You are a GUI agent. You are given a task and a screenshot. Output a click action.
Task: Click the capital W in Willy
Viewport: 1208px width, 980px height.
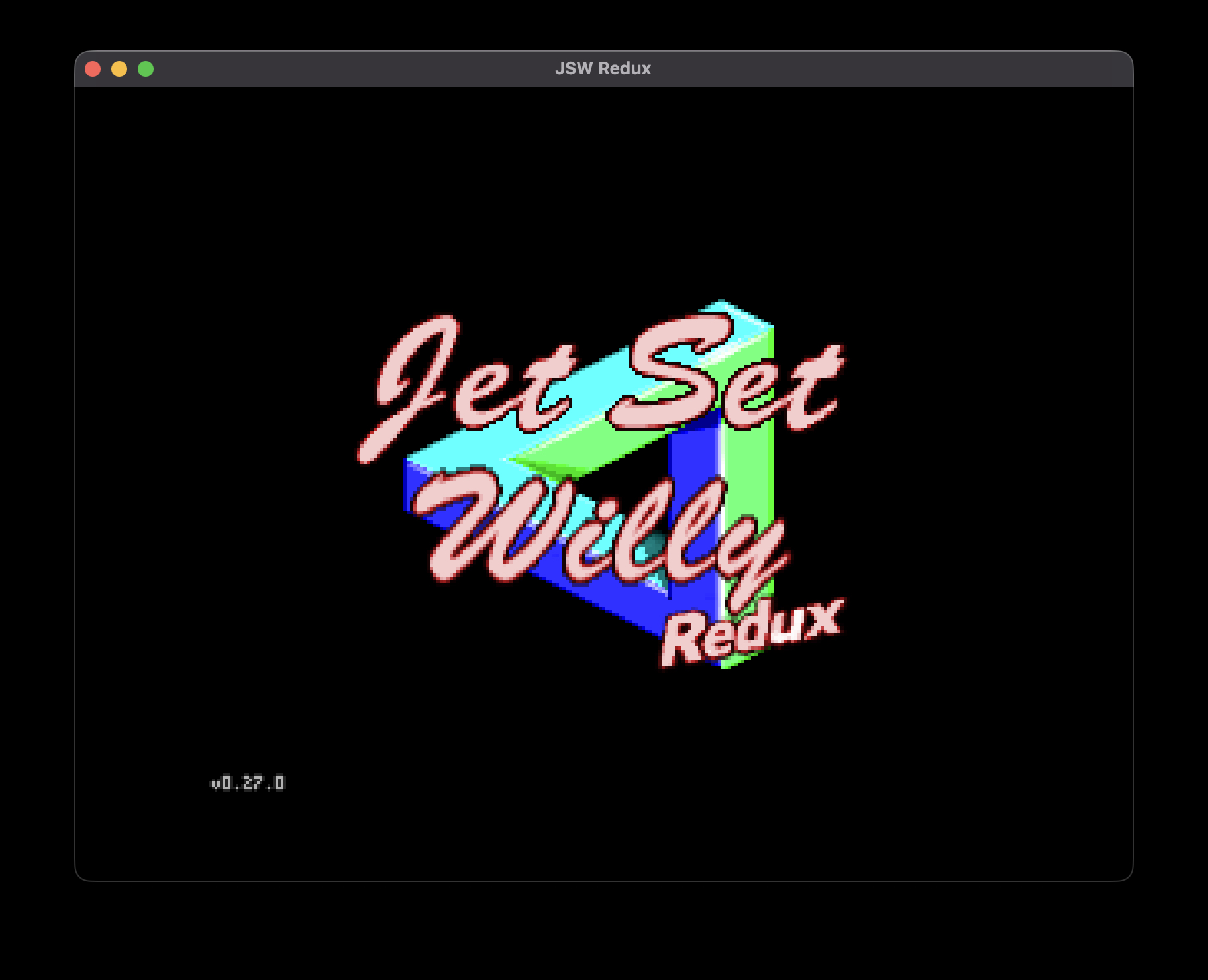tap(483, 523)
